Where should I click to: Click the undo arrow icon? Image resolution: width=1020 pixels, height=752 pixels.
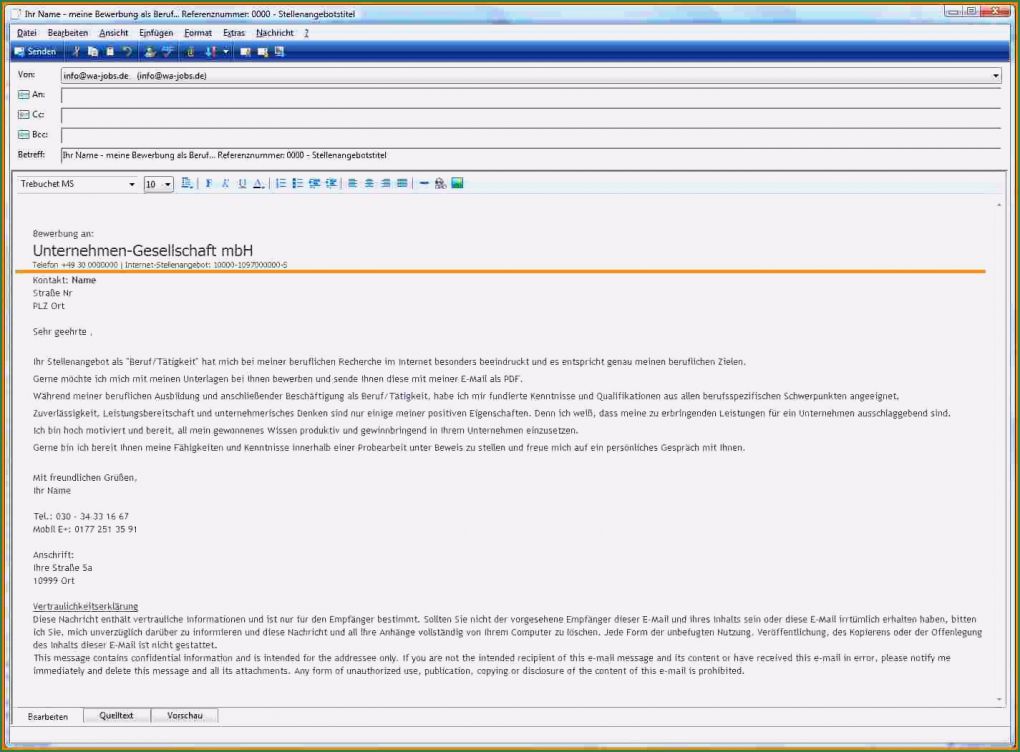click(127, 51)
